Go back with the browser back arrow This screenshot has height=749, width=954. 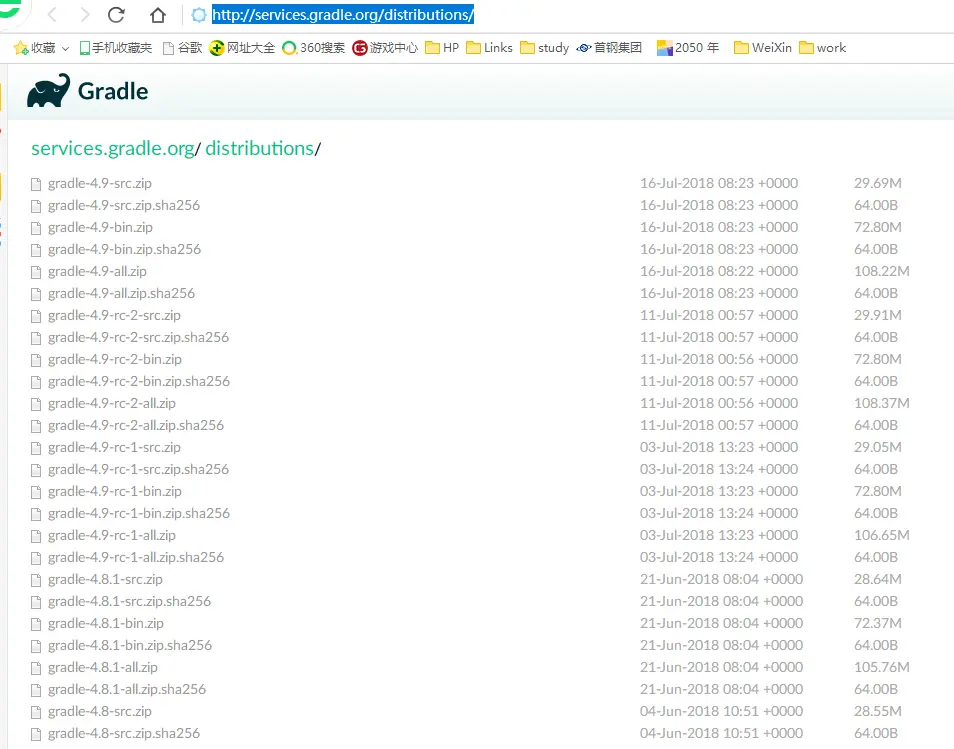52,15
